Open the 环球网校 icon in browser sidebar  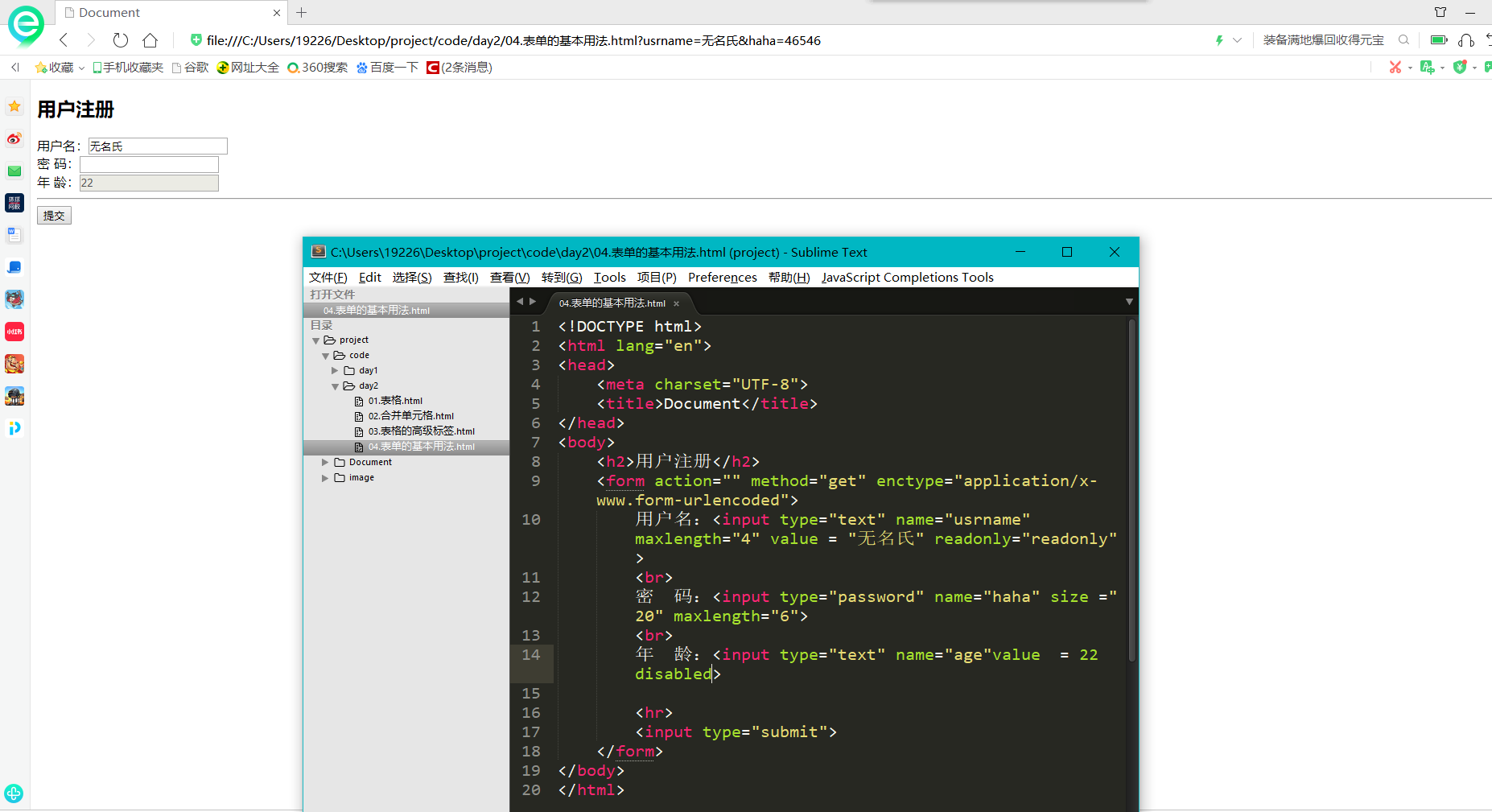pyautogui.click(x=14, y=203)
